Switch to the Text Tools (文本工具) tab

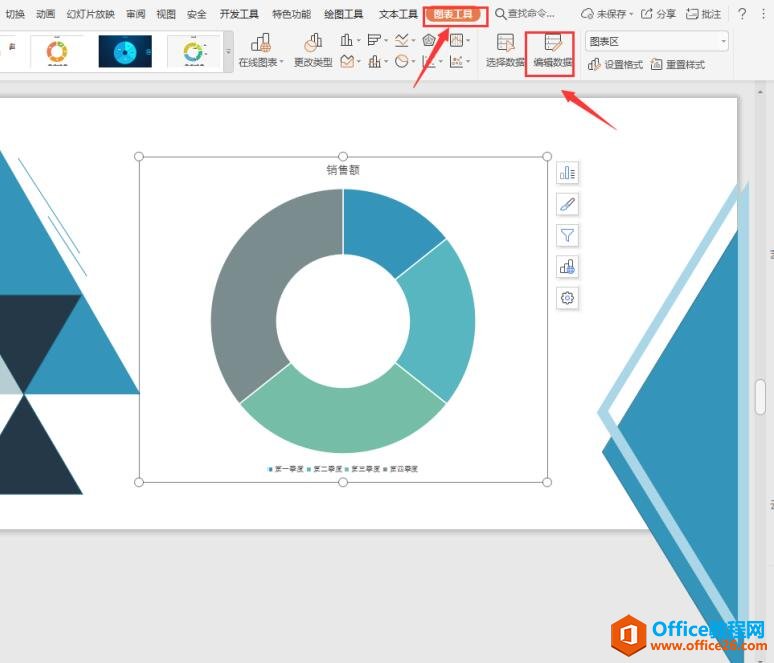(398, 14)
